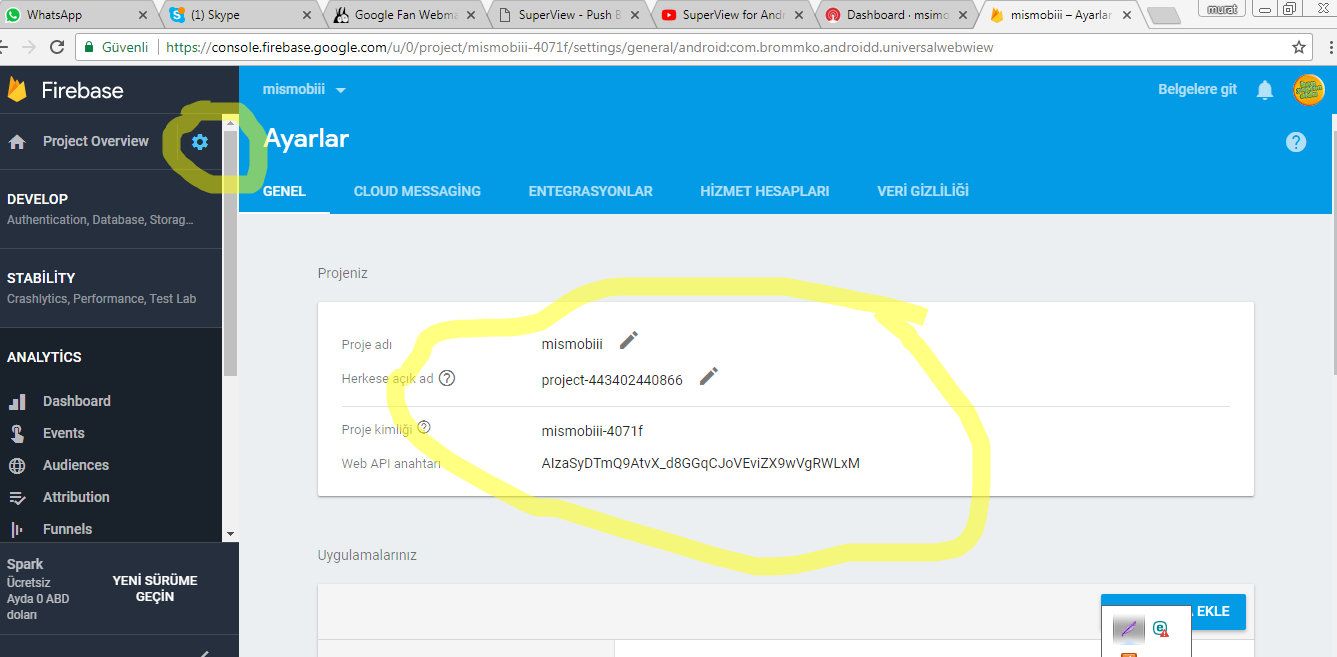The width and height of the screenshot is (1337, 657).
Task: Click the Dashboard analytics icon
Action: pyautogui.click(x=17, y=401)
